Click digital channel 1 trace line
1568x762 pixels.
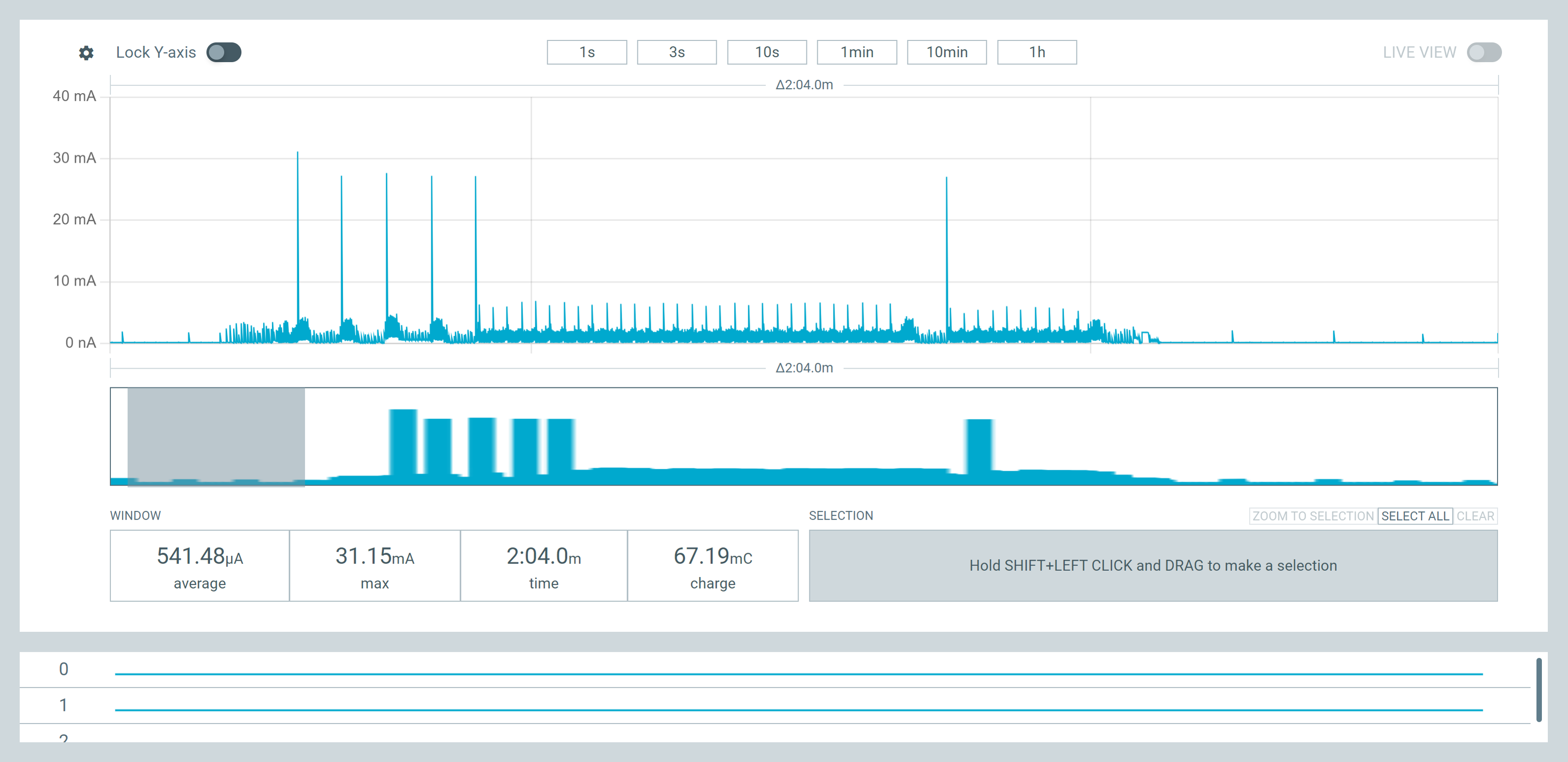click(x=799, y=710)
